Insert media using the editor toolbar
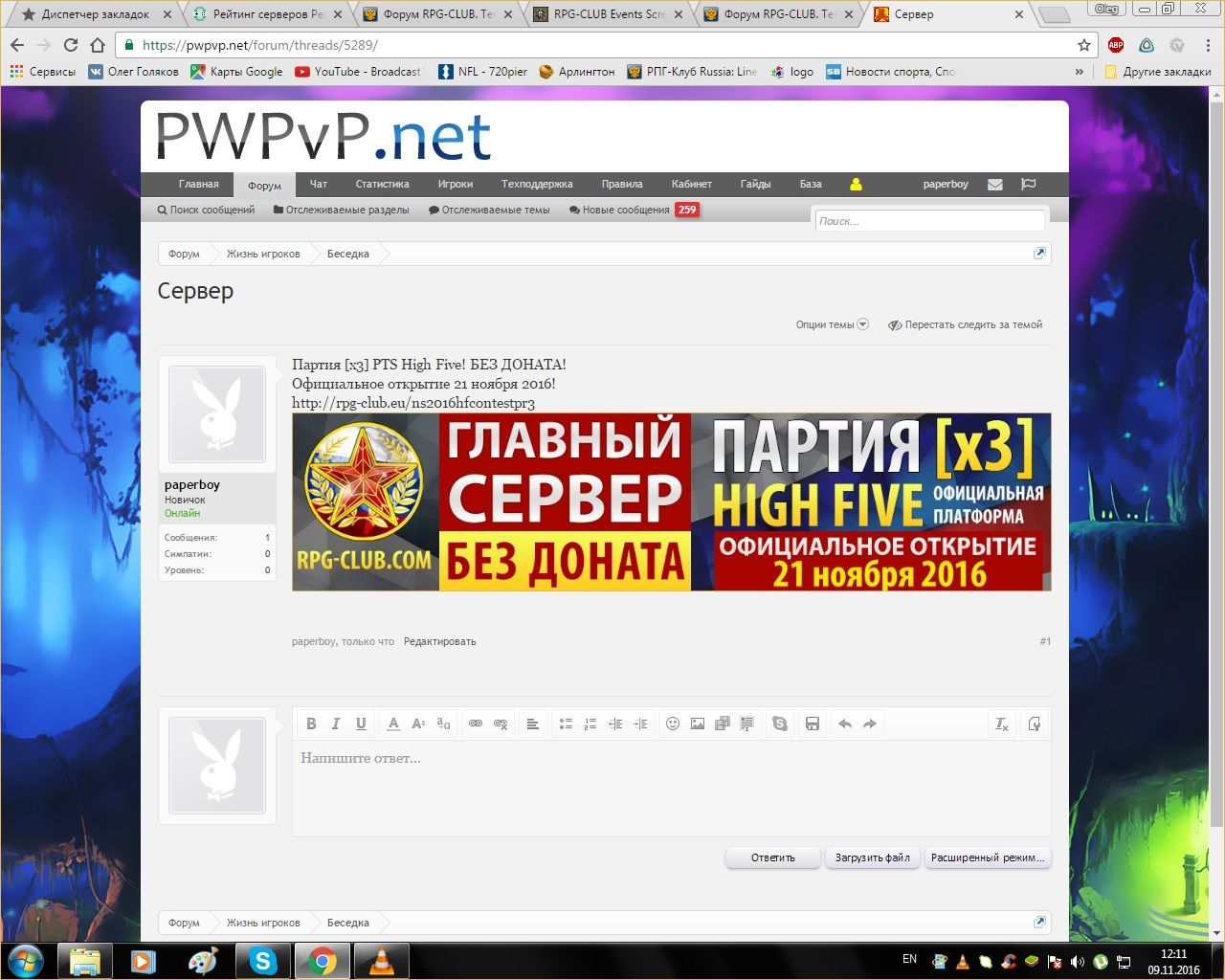Image resolution: width=1225 pixels, height=980 pixels. click(x=723, y=724)
